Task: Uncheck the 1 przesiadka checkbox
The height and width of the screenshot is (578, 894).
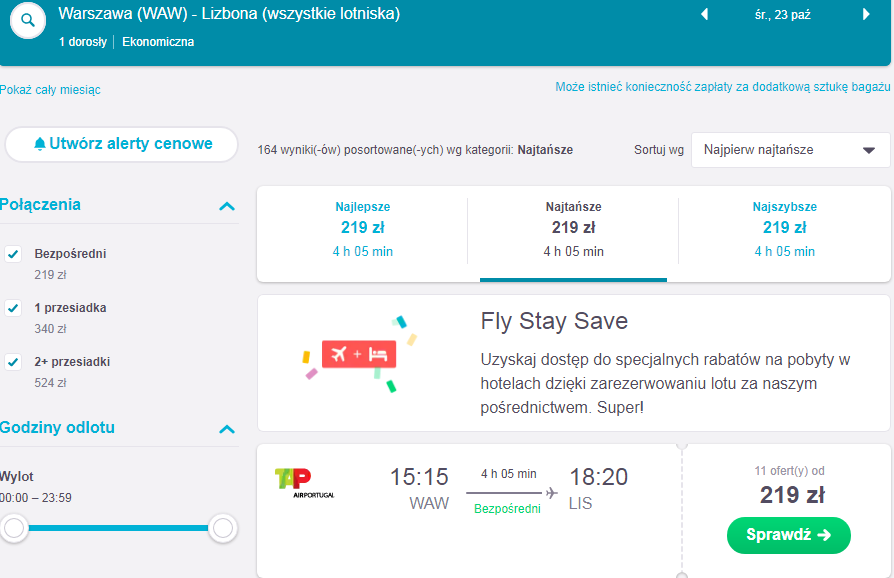Action: tap(13, 308)
